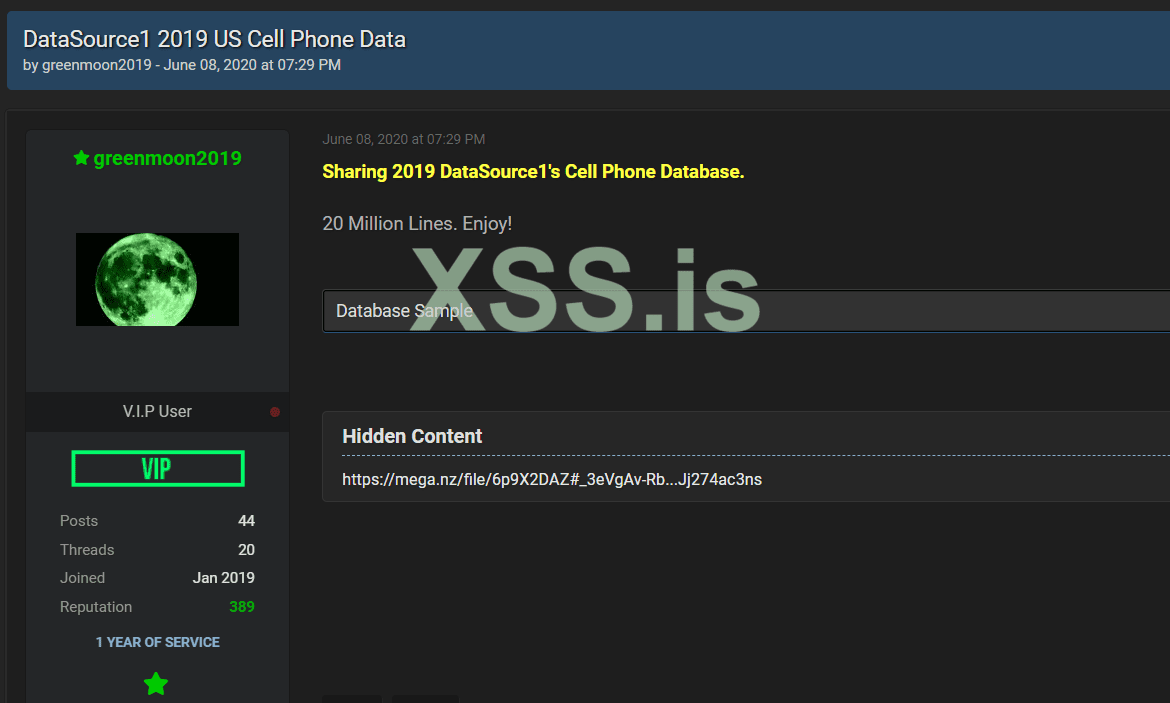
Task: Click the green VIP badge
Action: (157, 468)
